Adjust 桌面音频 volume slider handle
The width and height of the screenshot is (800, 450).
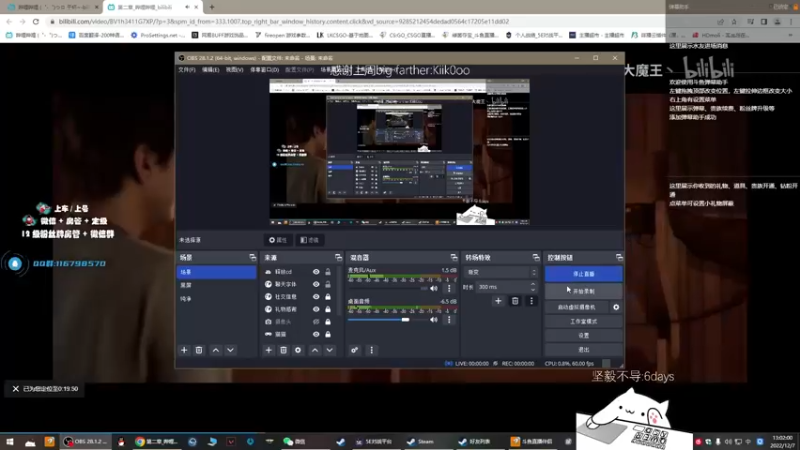click(405, 320)
